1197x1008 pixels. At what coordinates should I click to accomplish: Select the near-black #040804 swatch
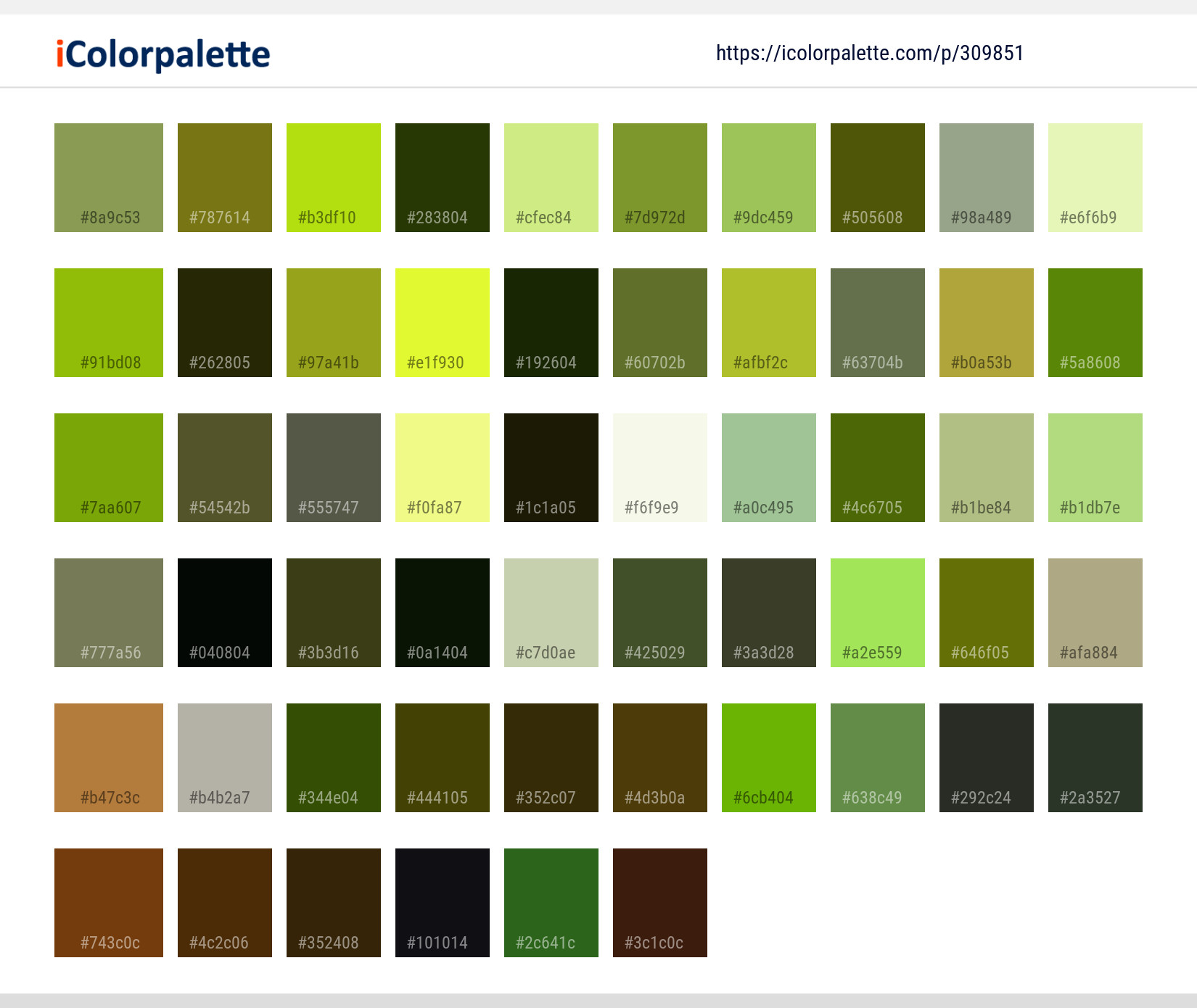pos(225,613)
